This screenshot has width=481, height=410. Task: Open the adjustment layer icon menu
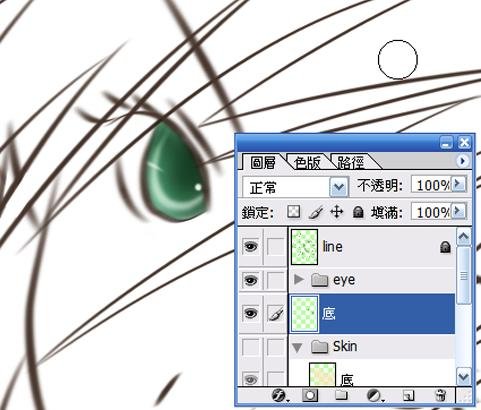(x=374, y=396)
